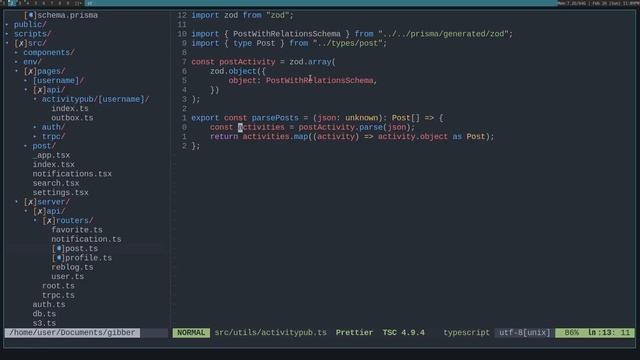This screenshot has height=360, width=640.
Task: Open s3.ts file
Action: click(44, 323)
